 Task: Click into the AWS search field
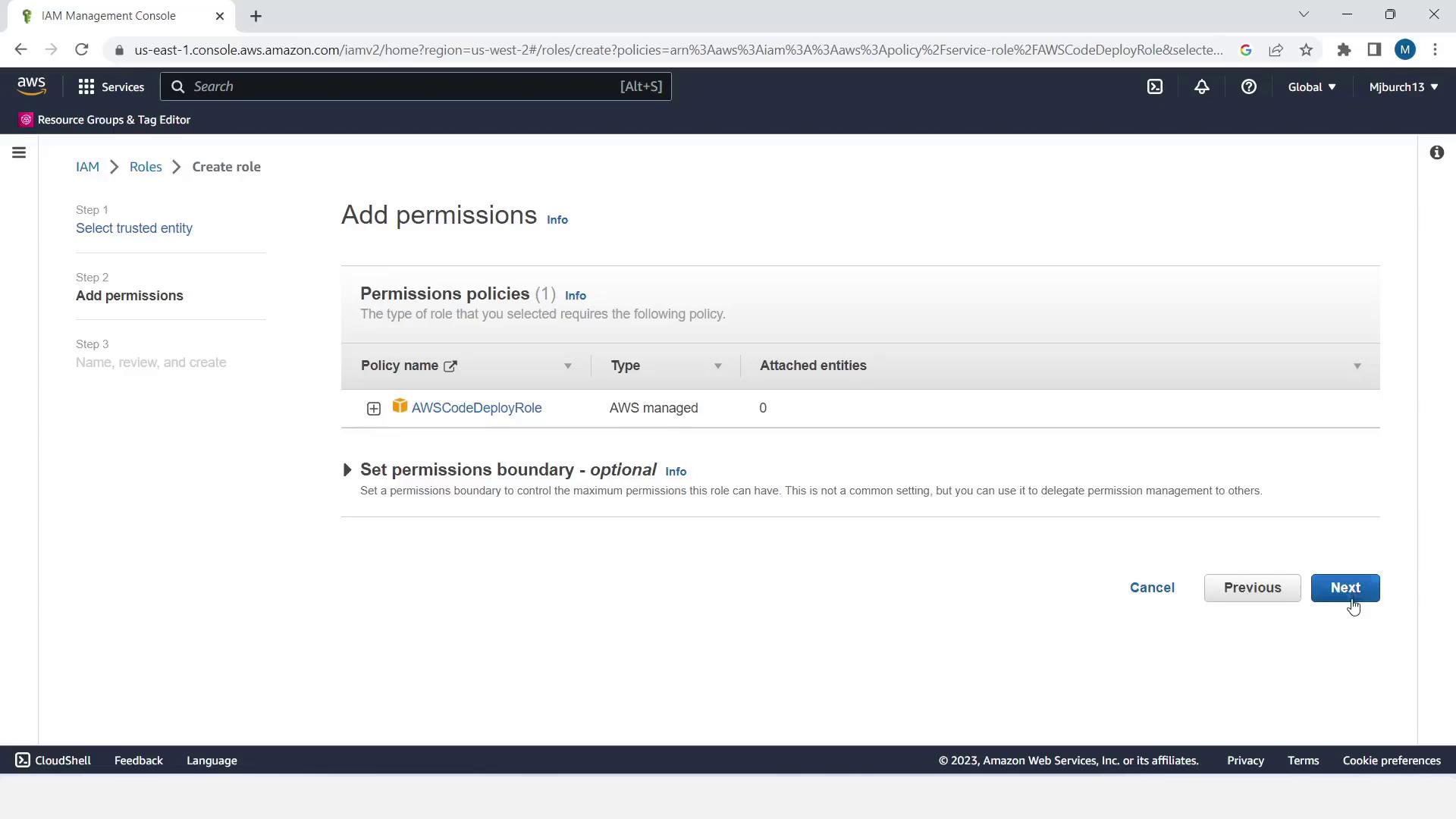click(402, 86)
